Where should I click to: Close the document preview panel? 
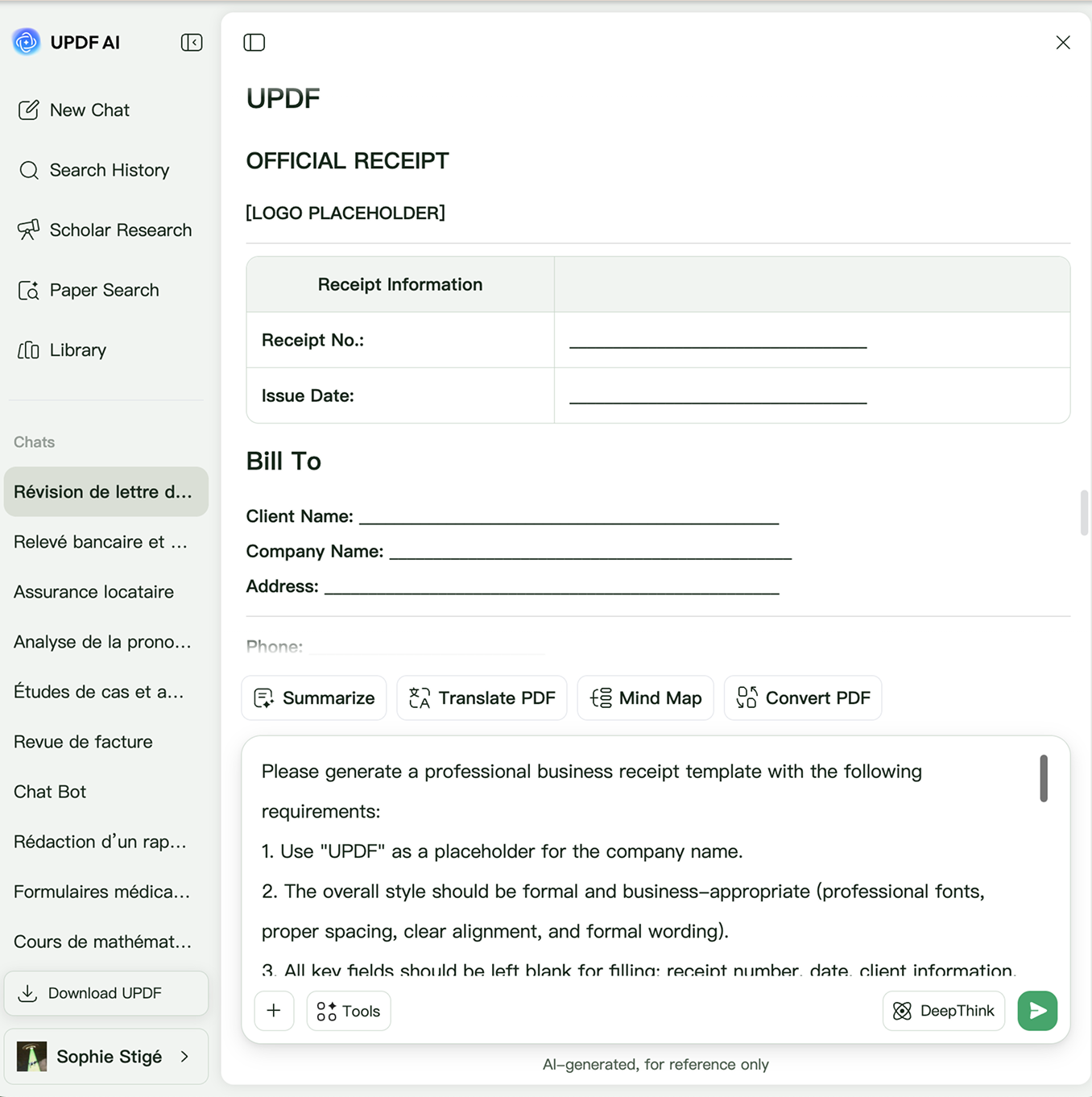(1063, 43)
